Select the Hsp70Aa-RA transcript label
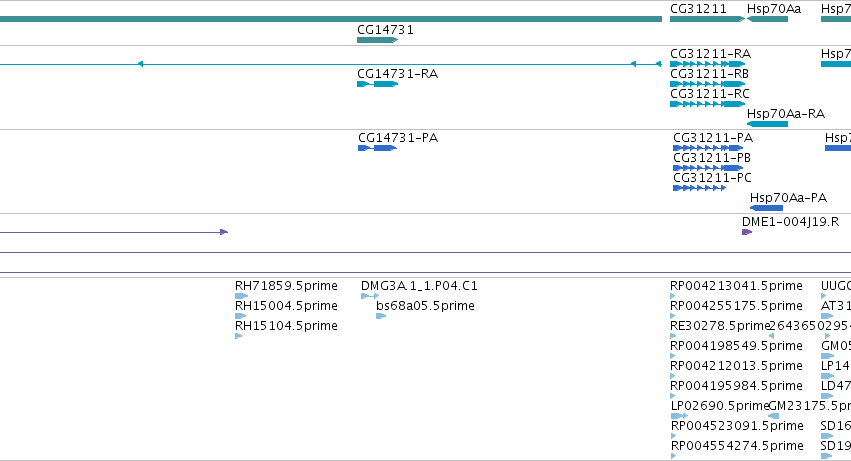The height and width of the screenshot is (461, 851). [x=786, y=114]
